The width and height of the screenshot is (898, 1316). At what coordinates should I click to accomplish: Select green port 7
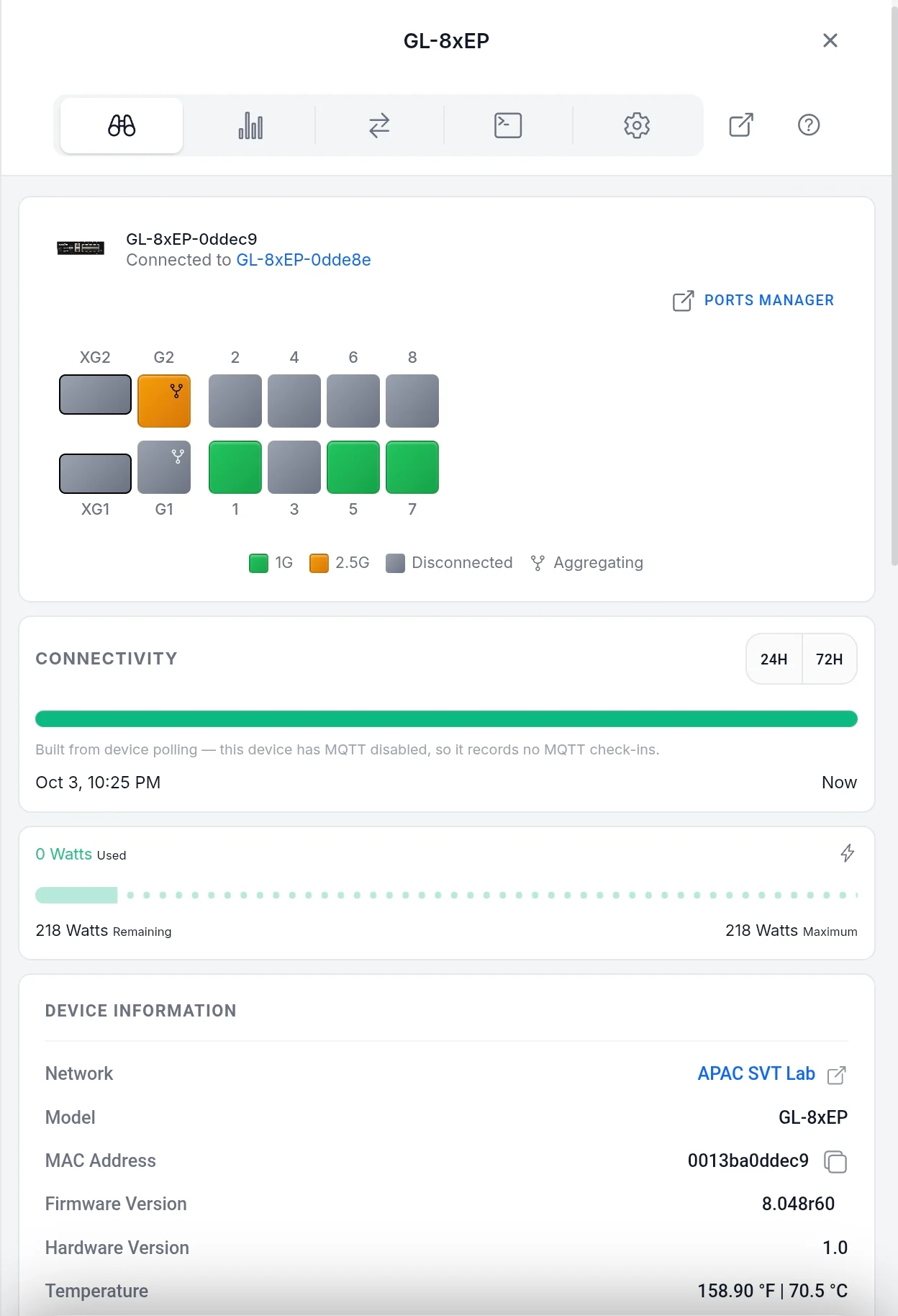coord(412,467)
